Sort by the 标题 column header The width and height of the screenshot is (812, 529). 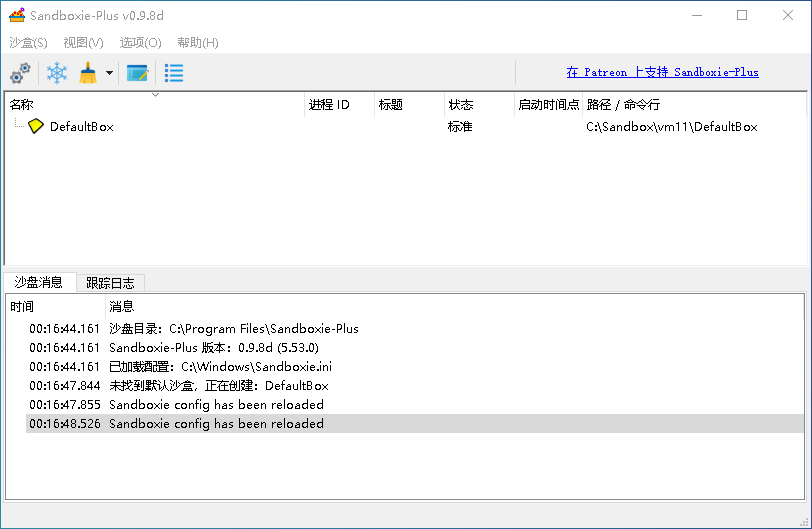coord(409,105)
